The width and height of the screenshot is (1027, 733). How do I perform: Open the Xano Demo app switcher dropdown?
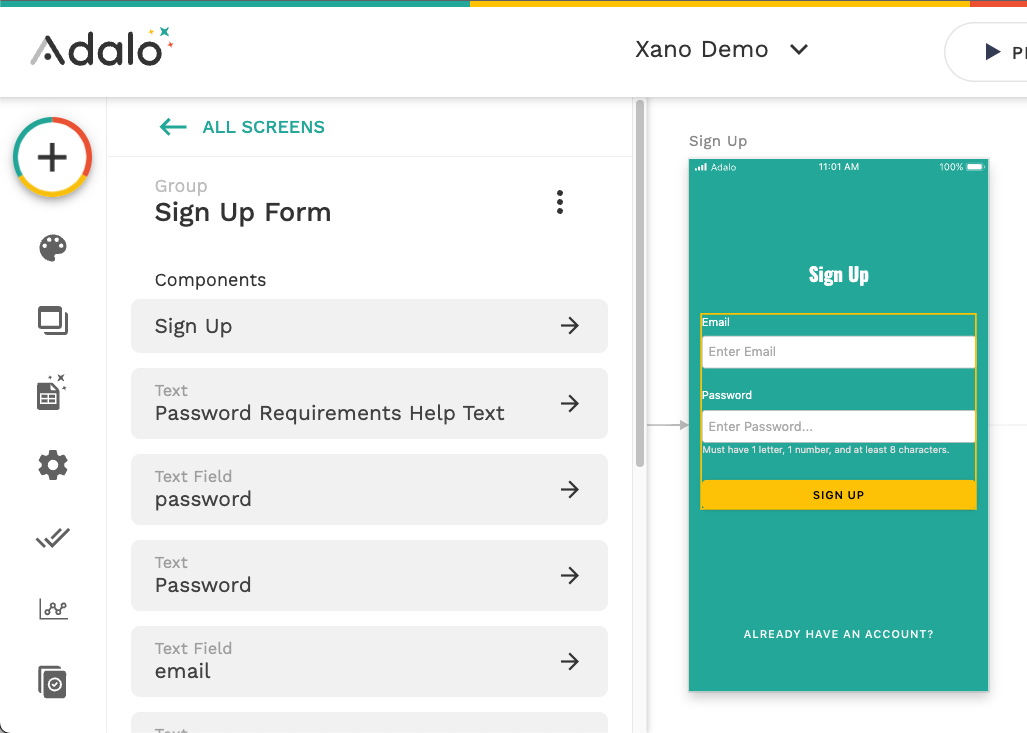tap(721, 50)
